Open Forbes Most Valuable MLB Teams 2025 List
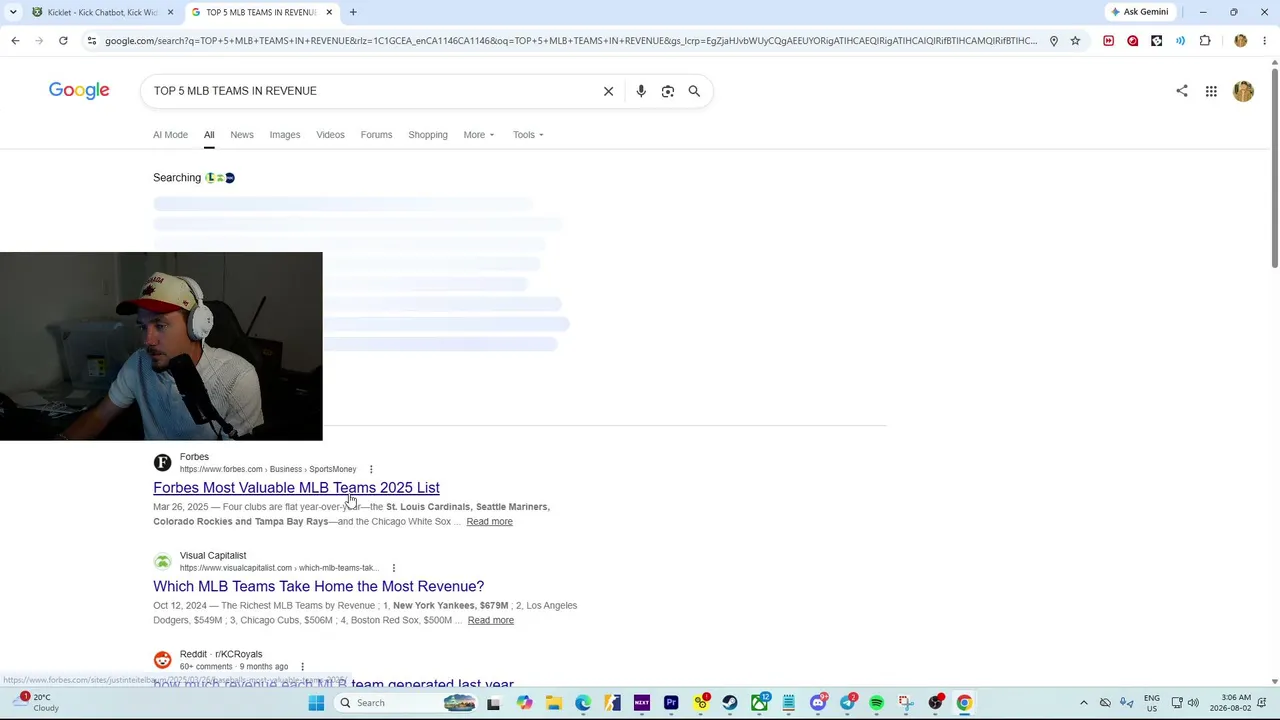Screen dimensions: 1280x720 click(296, 488)
